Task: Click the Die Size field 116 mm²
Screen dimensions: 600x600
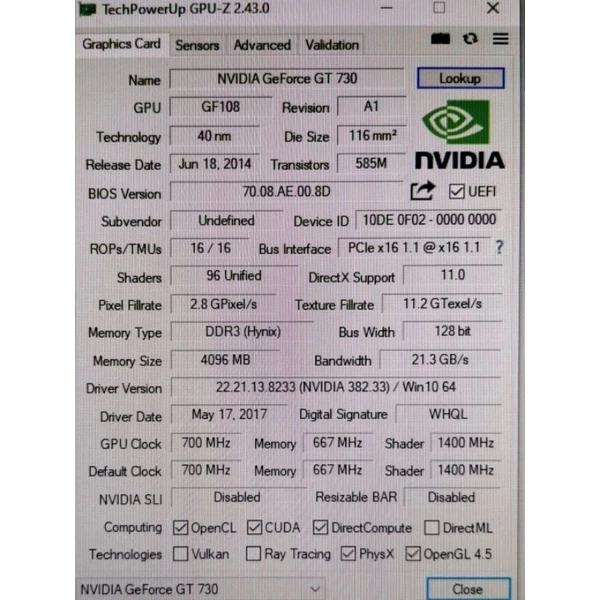Action: pyautogui.click(x=371, y=135)
